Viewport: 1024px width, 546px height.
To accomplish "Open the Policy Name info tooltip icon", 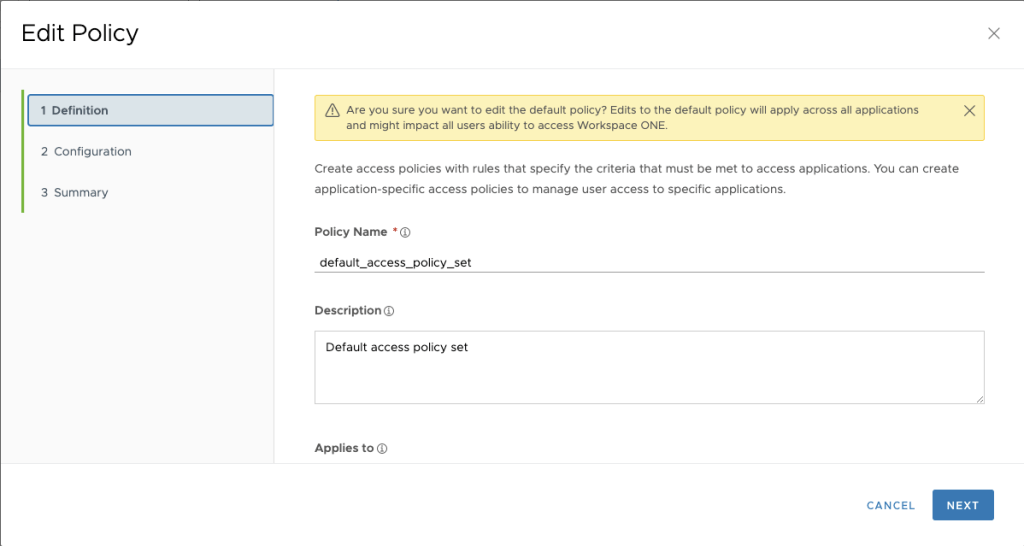I will pyautogui.click(x=405, y=232).
